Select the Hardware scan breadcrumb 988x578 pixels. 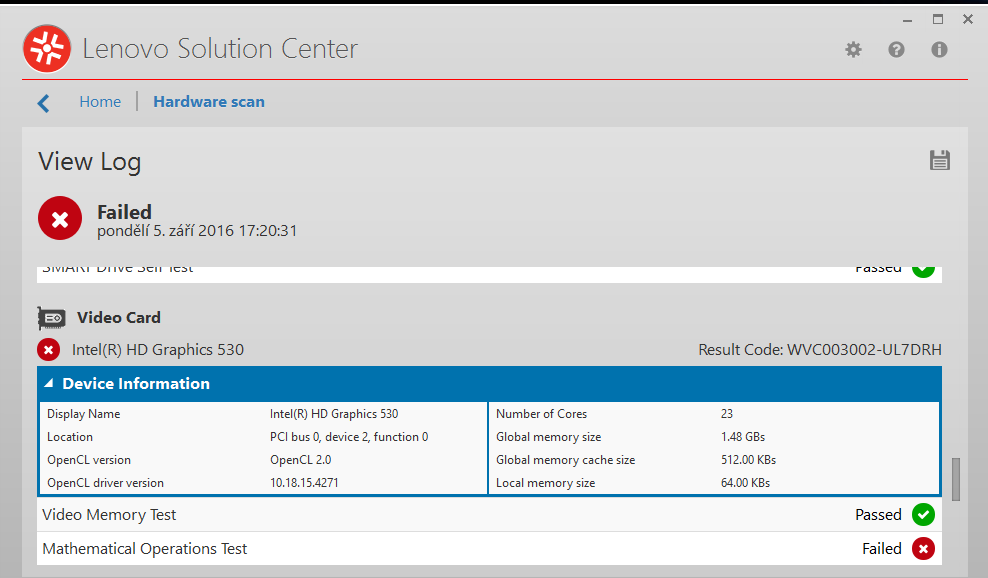pos(209,101)
